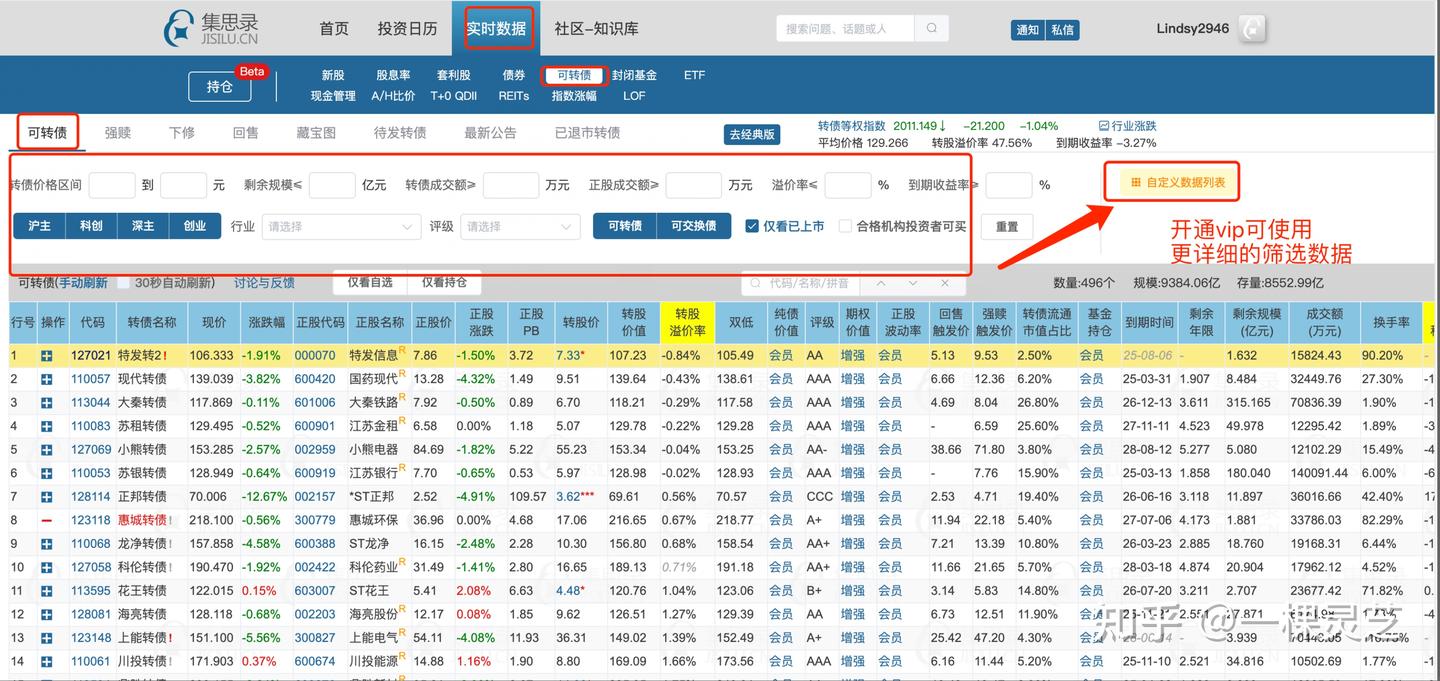
Task: Toggle the 可交换债 type filter button
Action: pyautogui.click(x=694, y=226)
